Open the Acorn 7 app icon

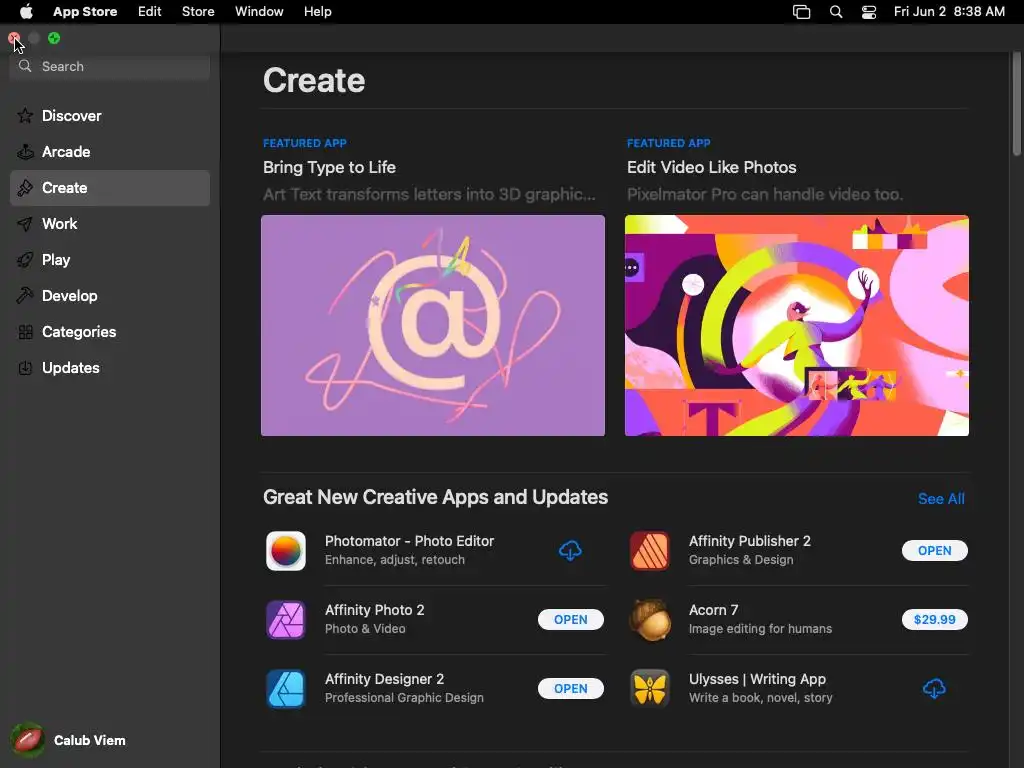coord(649,620)
